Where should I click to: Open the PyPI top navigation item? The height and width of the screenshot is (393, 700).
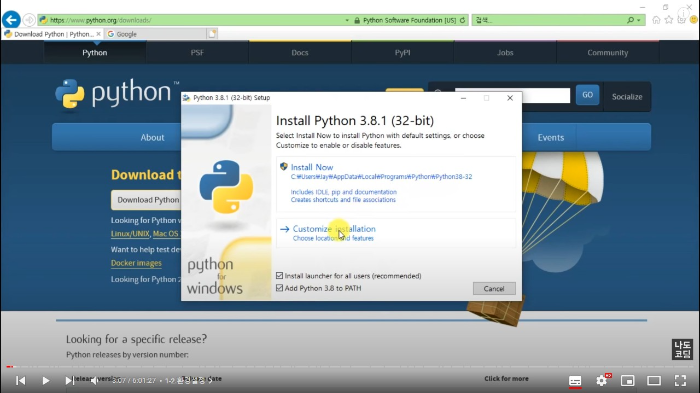coord(402,53)
